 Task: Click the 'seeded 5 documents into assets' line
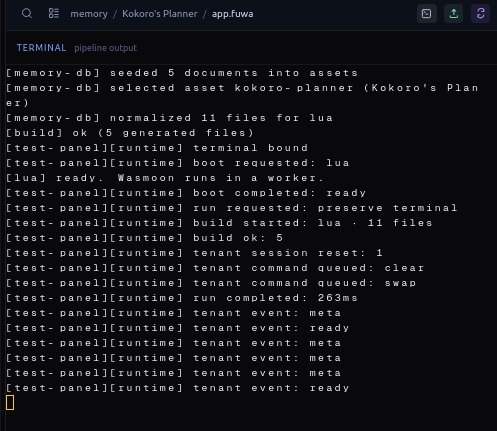pyautogui.click(x=182, y=73)
